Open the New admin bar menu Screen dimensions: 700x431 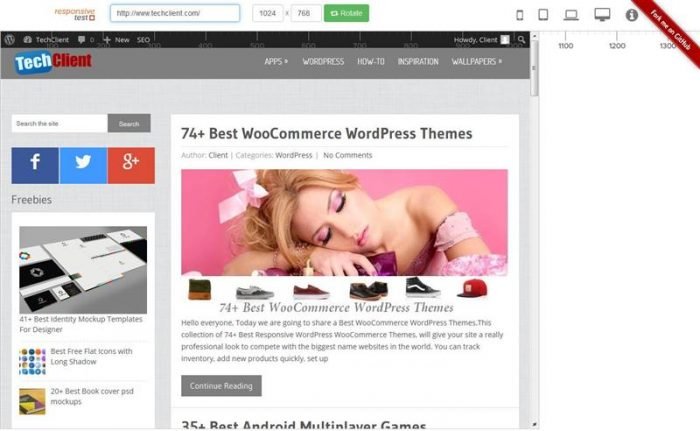[x=117, y=40]
